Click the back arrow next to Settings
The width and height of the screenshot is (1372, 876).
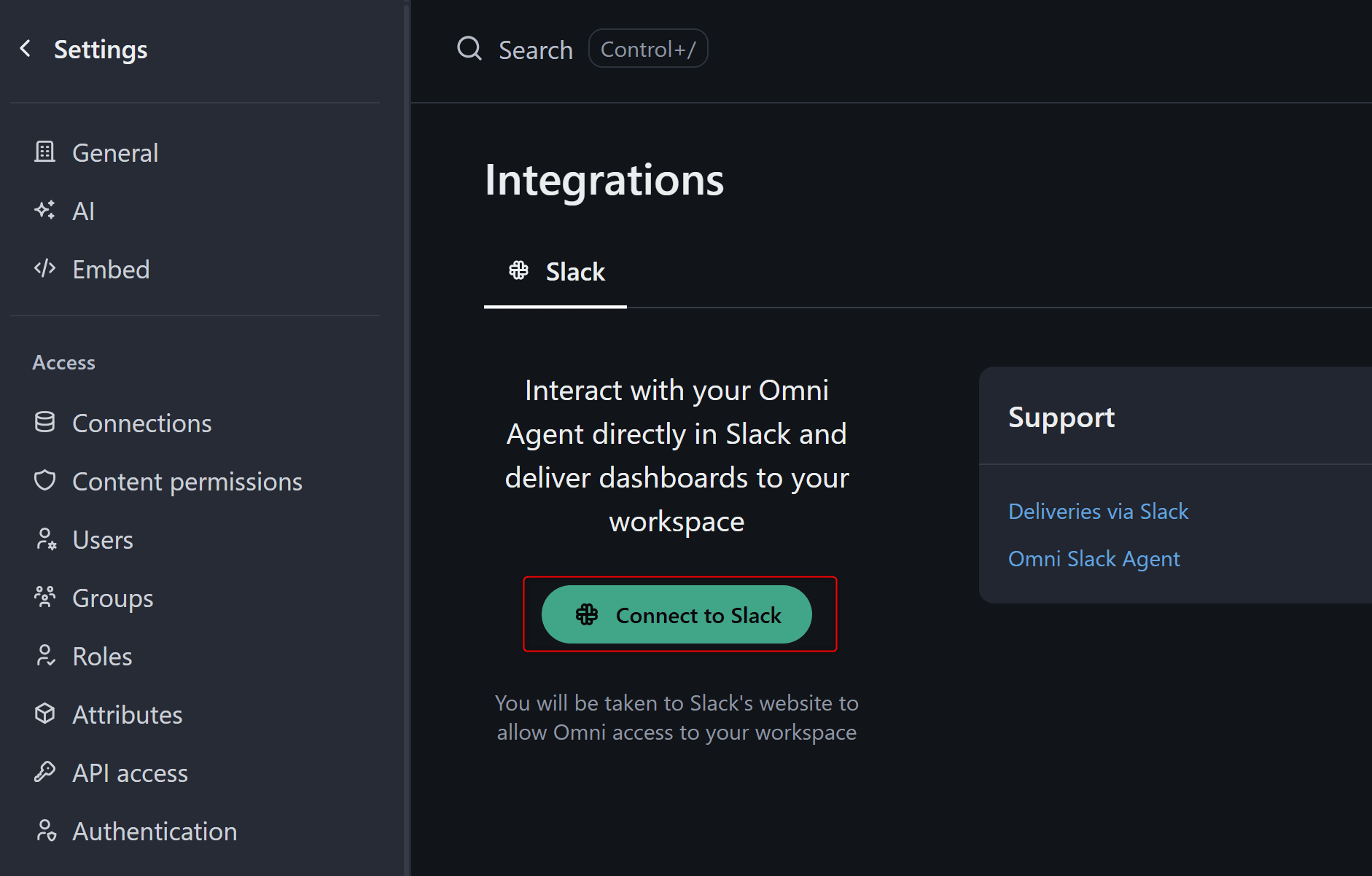(x=26, y=49)
